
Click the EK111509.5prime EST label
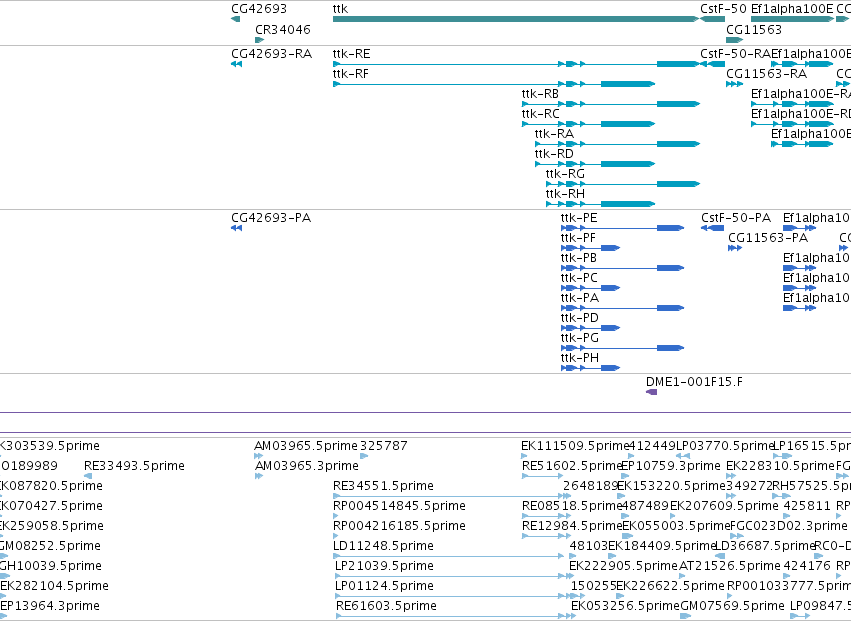575,446
